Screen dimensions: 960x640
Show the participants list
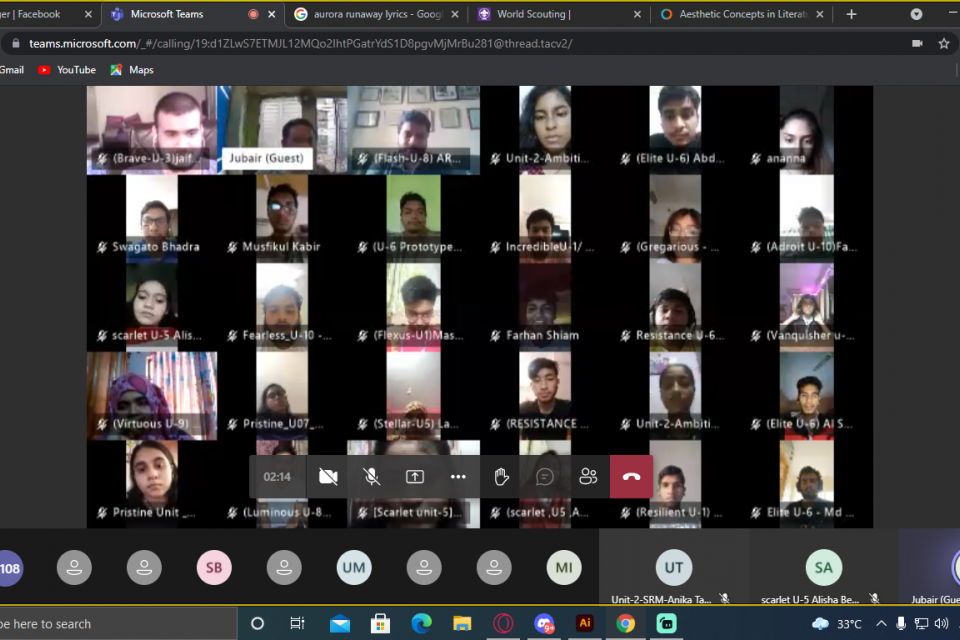point(588,477)
